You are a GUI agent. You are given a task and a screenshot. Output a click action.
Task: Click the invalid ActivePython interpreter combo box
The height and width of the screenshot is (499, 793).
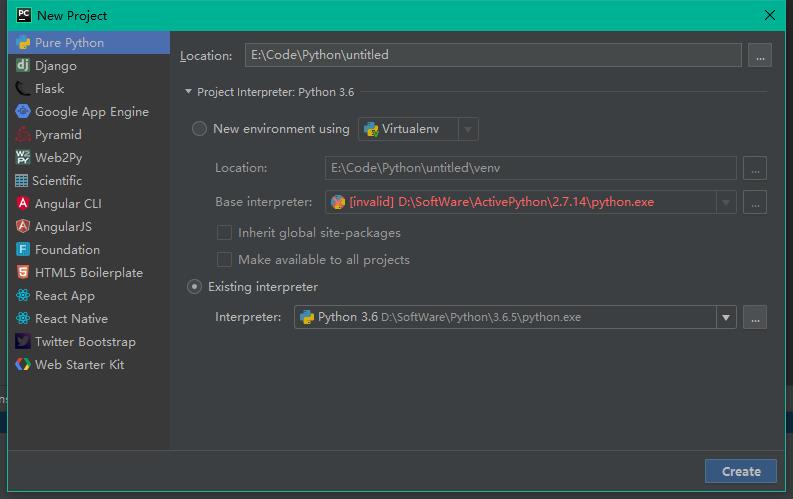click(x=531, y=202)
